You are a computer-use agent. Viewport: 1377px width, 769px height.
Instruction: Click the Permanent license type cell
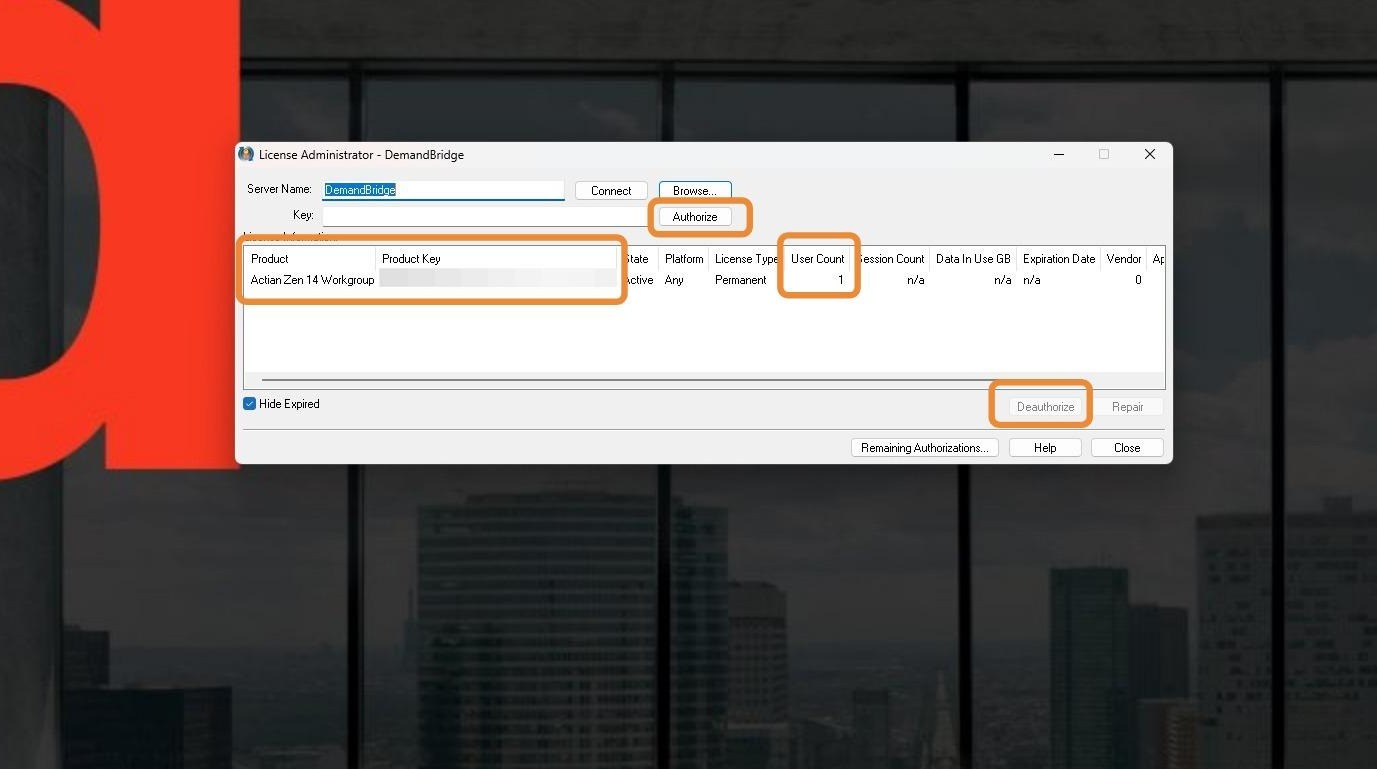741,280
